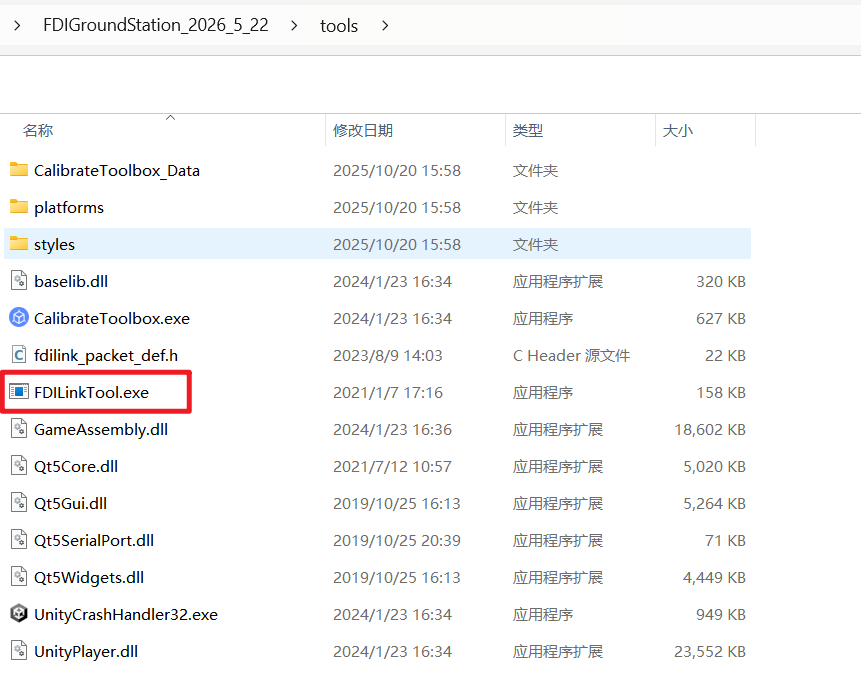Sort files by the 类型 column header

point(528,130)
